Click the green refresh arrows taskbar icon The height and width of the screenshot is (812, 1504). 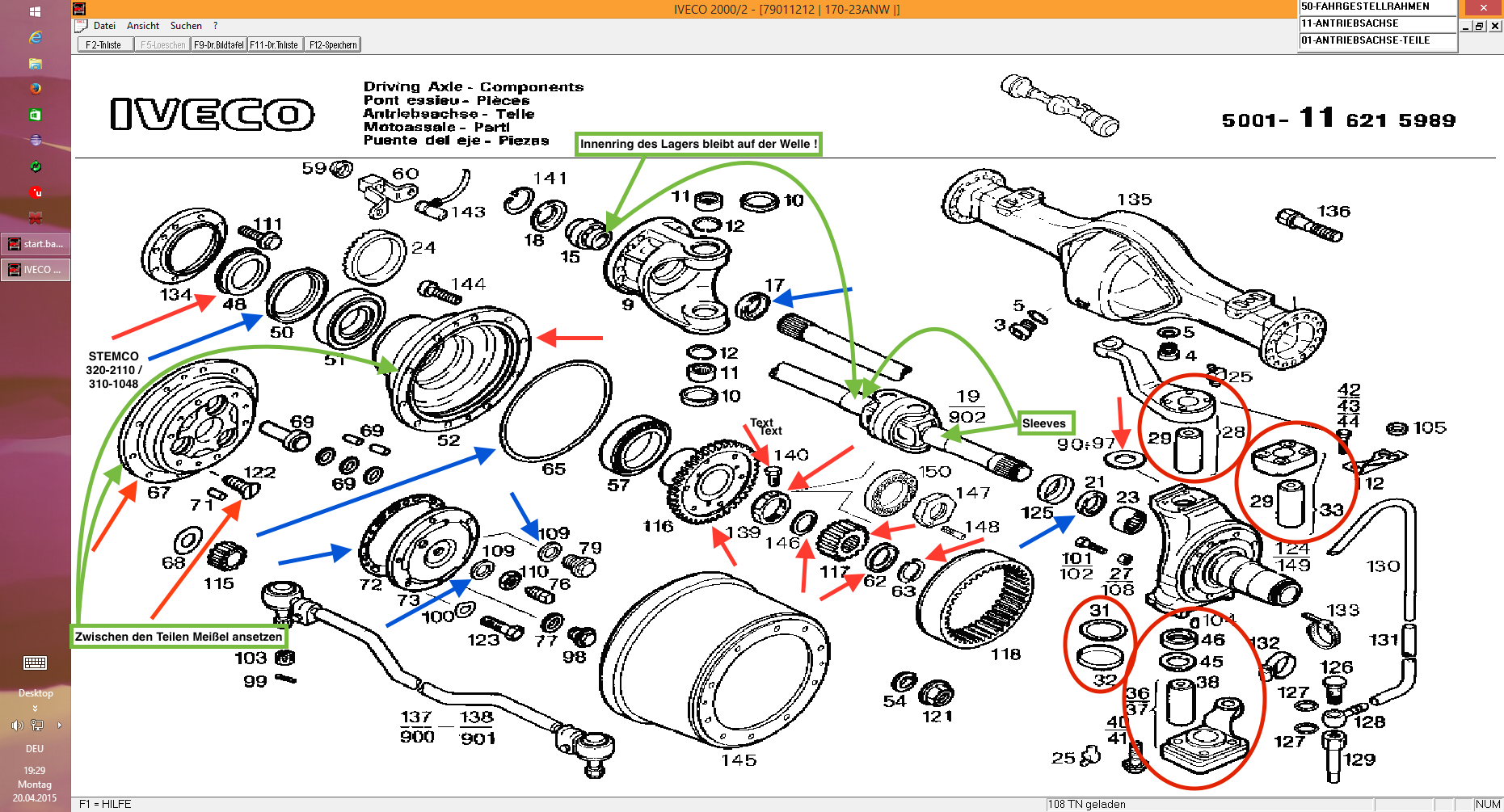pyautogui.click(x=35, y=166)
